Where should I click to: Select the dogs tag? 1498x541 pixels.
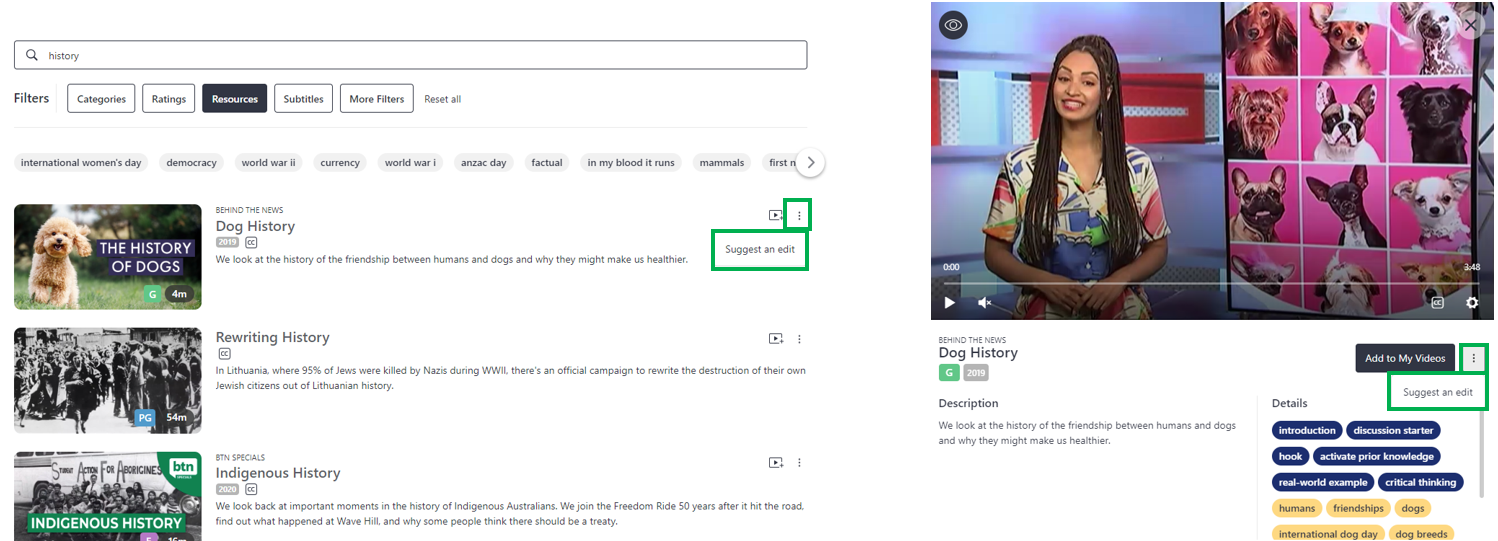(x=1413, y=508)
